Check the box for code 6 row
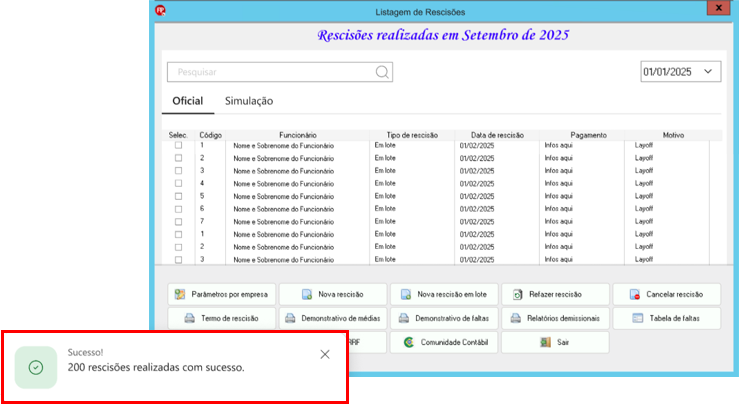Image resolution: width=739 pixels, height=404 pixels. 178,209
